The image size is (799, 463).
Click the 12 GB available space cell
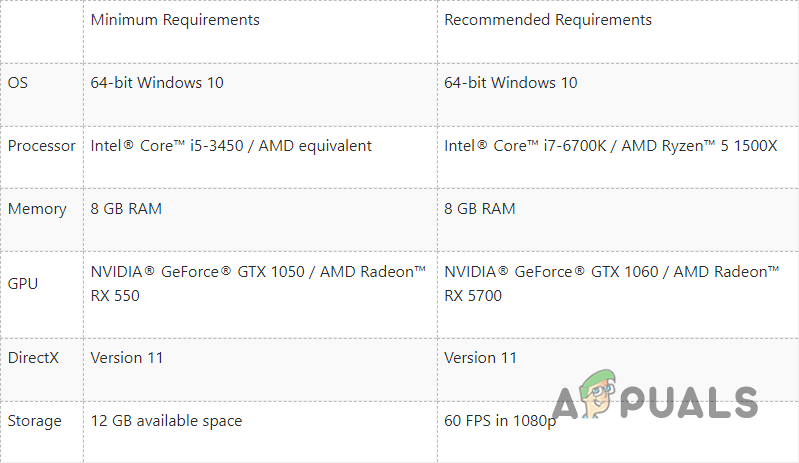[166, 421]
